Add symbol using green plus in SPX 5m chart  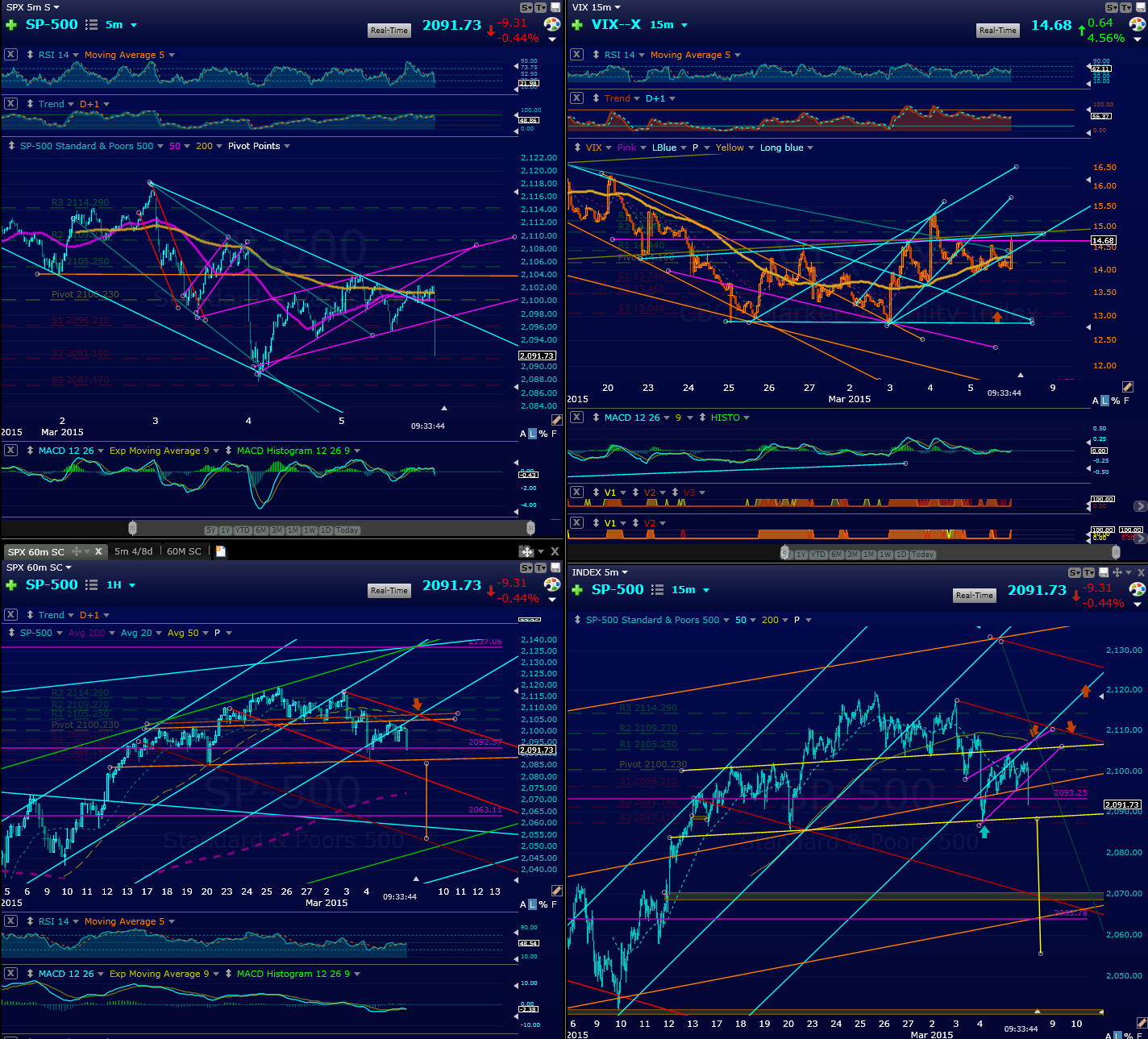coord(11,25)
